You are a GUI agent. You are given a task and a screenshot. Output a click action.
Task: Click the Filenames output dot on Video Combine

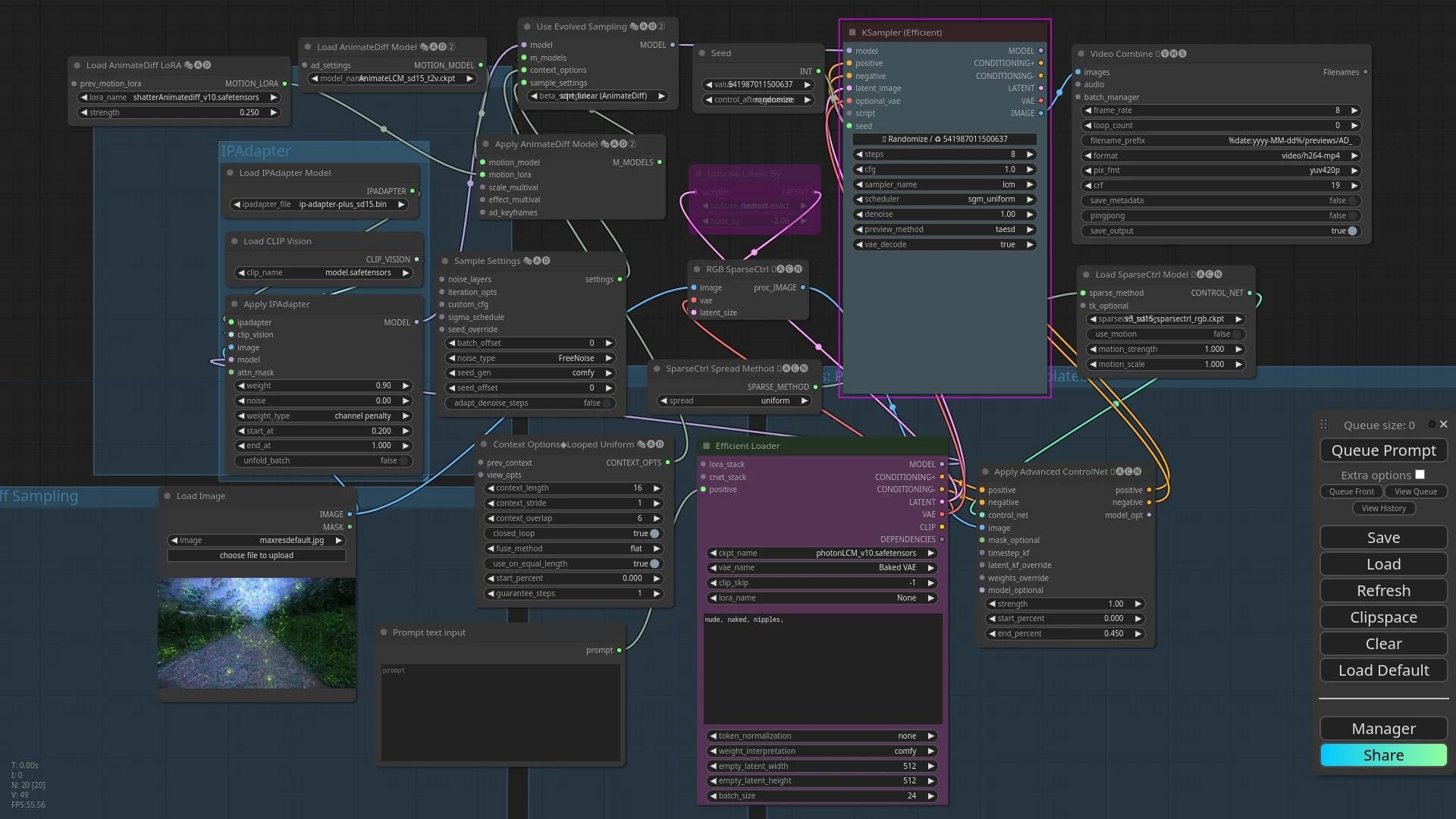pos(1365,72)
